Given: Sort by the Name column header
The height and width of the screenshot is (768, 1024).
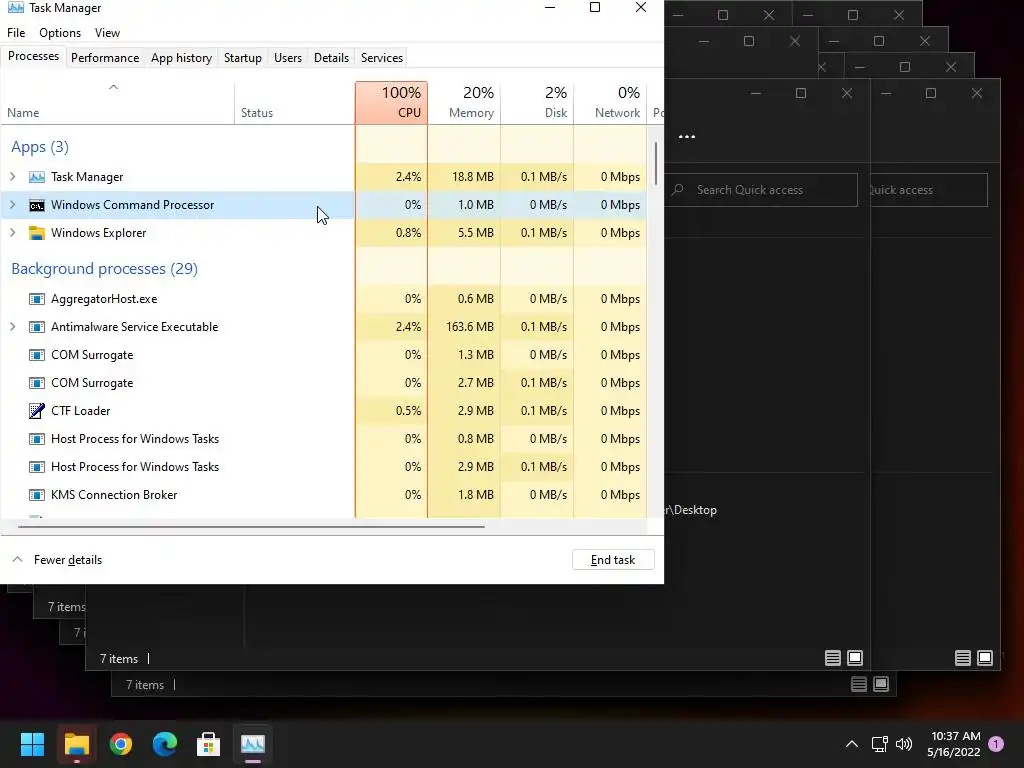Looking at the screenshot, I should pos(118,103).
